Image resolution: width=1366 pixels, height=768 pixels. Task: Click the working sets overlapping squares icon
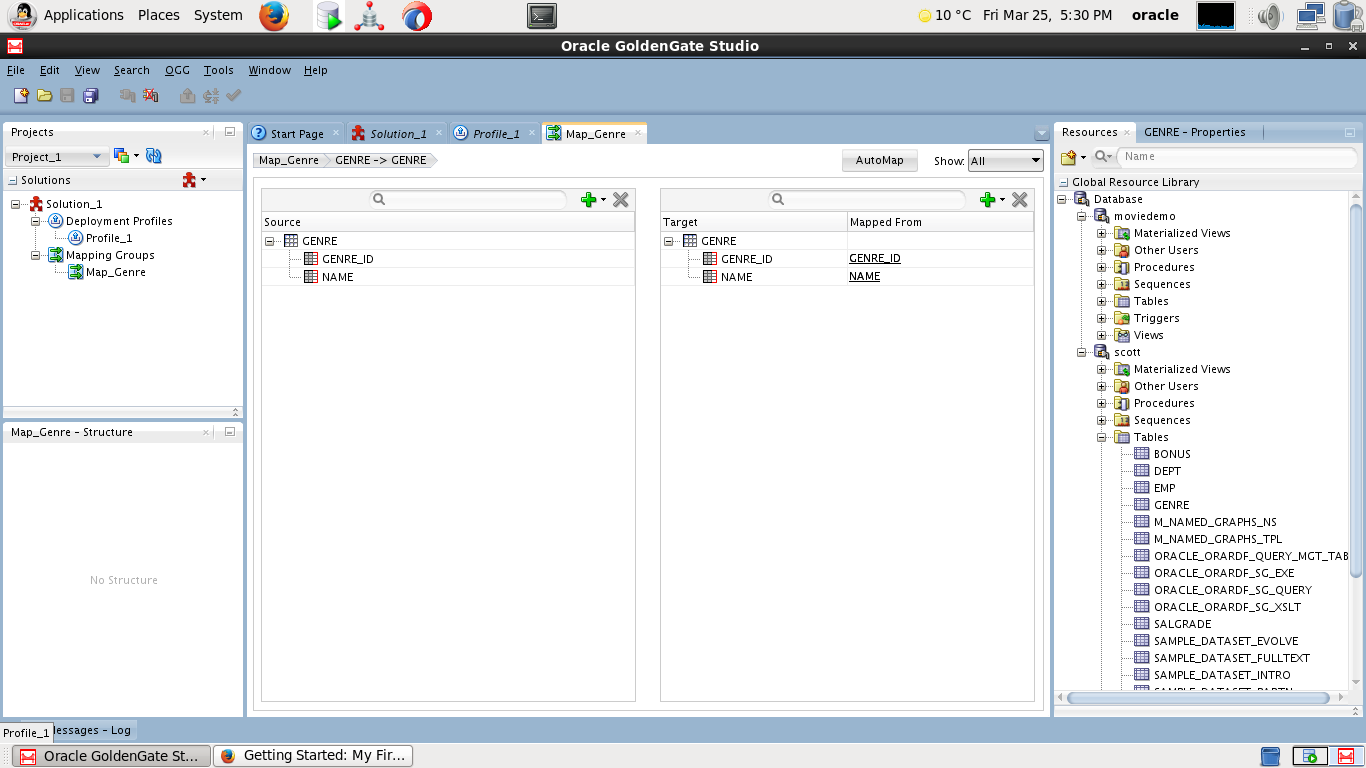click(x=122, y=156)
